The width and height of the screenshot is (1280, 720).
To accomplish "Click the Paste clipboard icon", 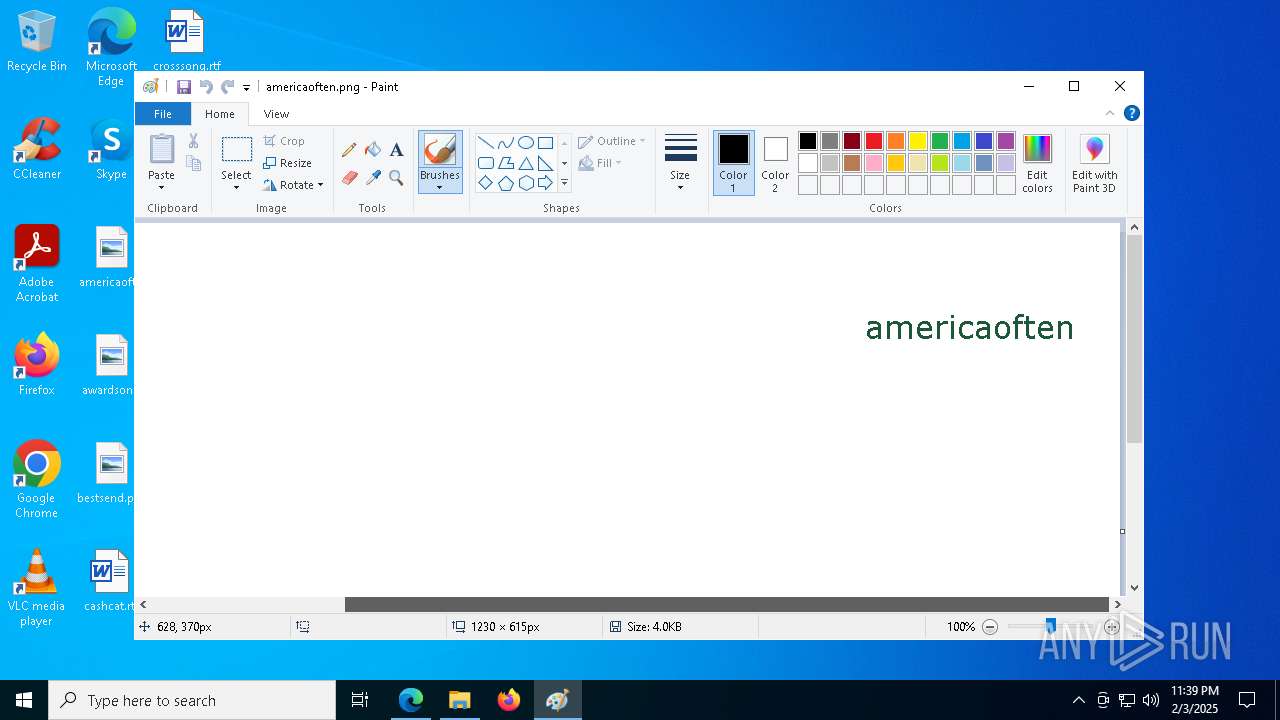I will 161,149.
